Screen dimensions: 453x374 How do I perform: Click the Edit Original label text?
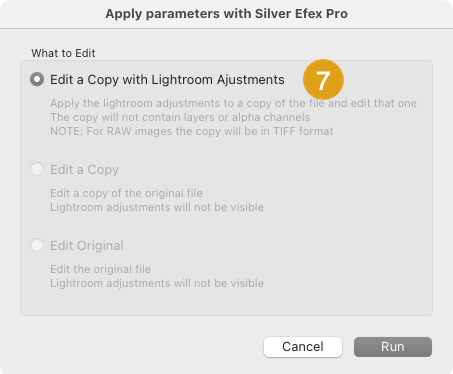click(87, 246)
